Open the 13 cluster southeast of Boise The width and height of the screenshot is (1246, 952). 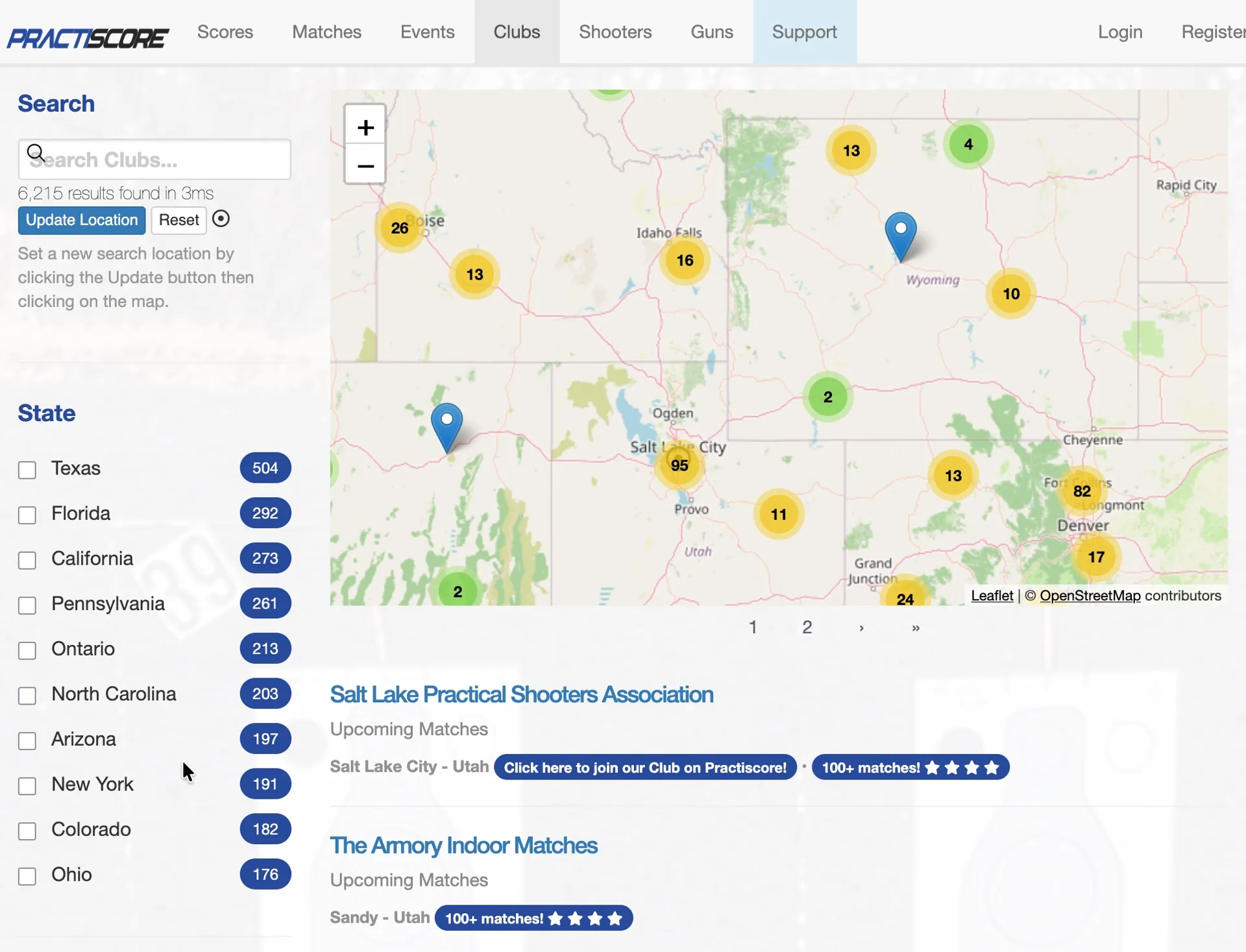[474, 275]
